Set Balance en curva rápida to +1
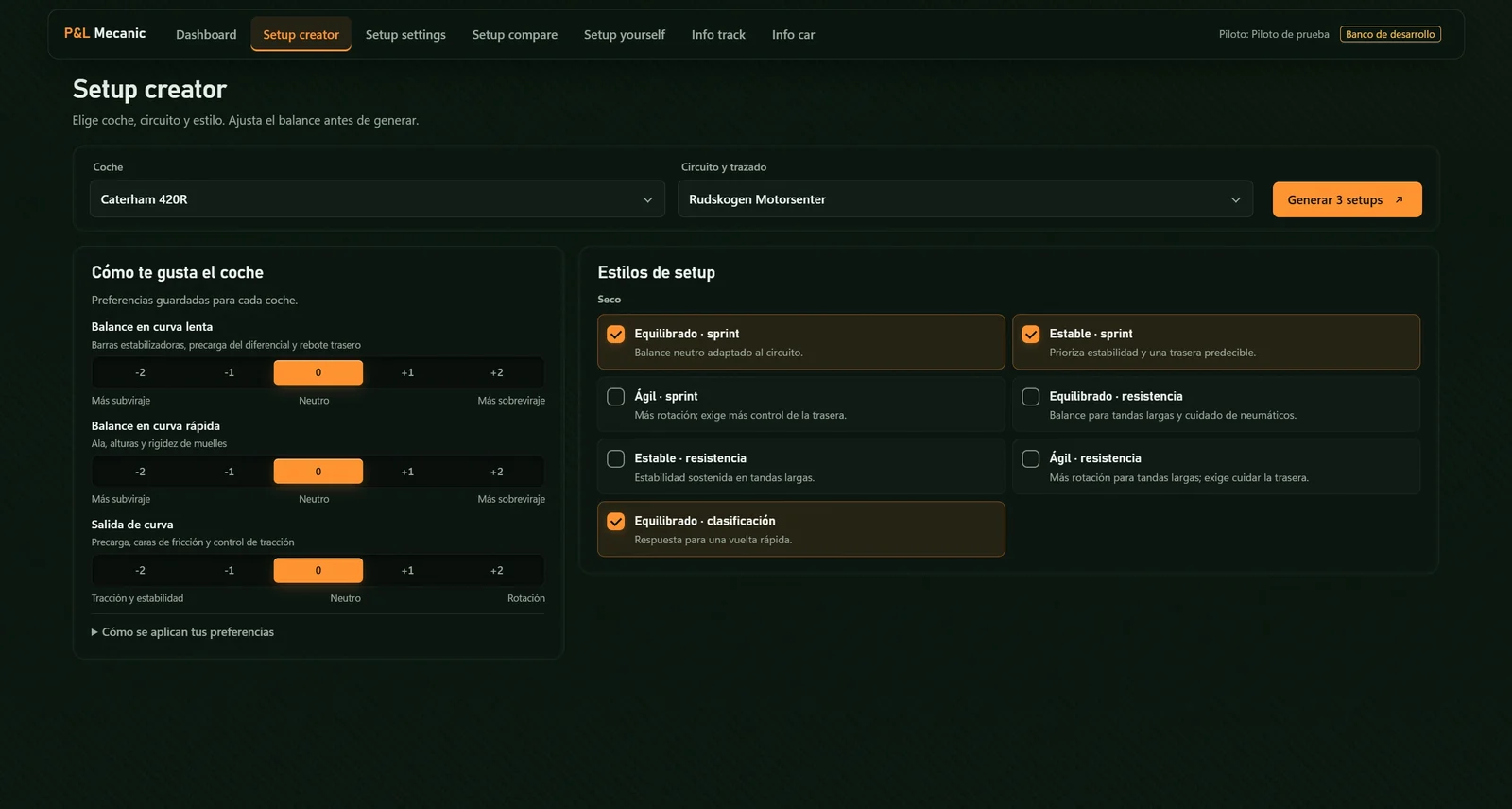Image resolution: width=1512 pixels, height=809 pixels. click(407, 471)
